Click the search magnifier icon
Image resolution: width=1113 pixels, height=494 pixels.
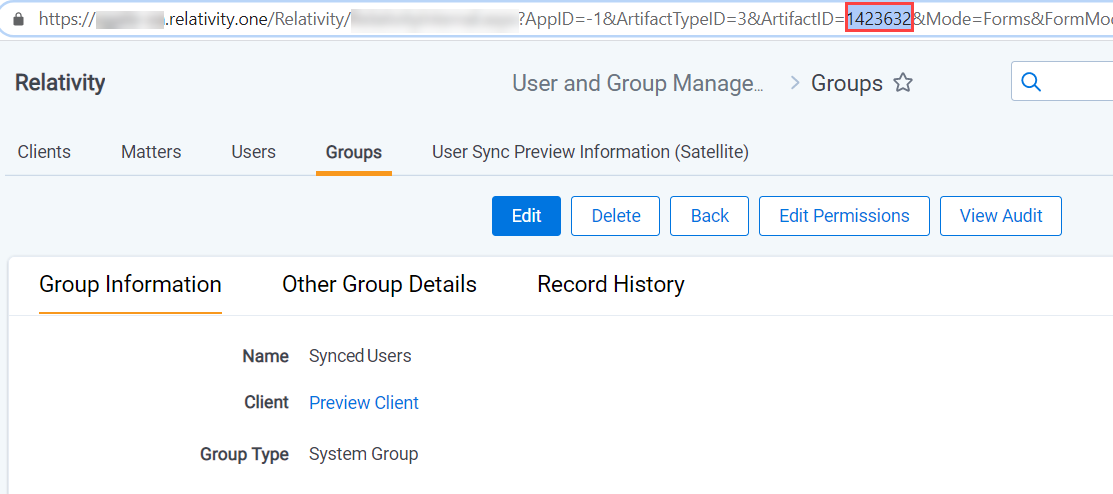click(x=1031, y=82)
